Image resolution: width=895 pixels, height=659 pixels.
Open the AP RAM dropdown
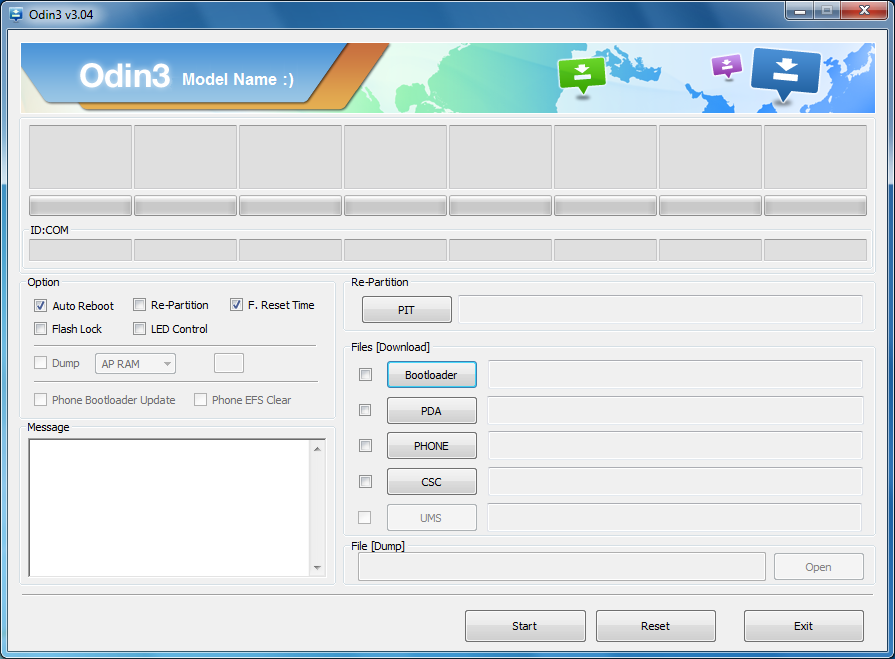pyautogui.click(x=135, y=363)
